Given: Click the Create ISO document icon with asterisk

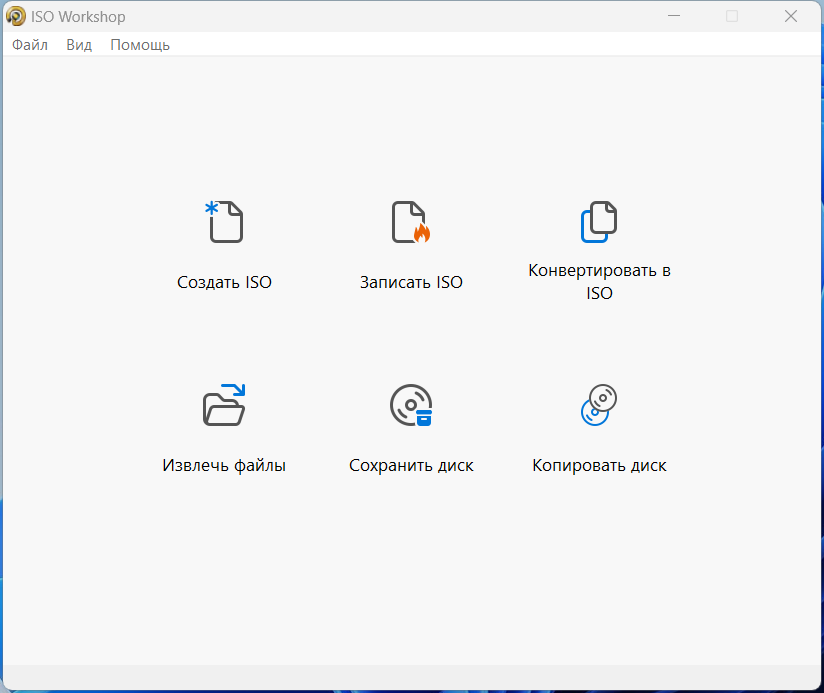Looking at the screenshot, I should coord(224,222).
